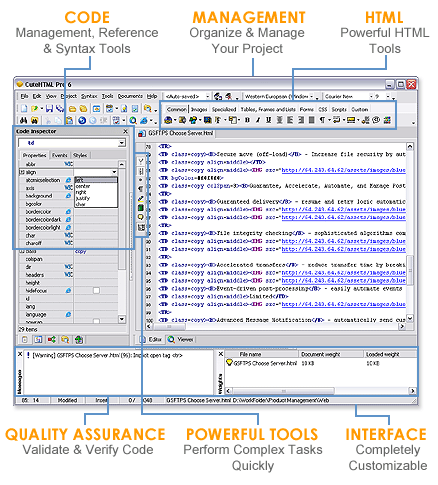Image resolution: width=438 pixels, height=485 pixels.
Task: Click the green book icon beside editor
Action: point(141,208)
